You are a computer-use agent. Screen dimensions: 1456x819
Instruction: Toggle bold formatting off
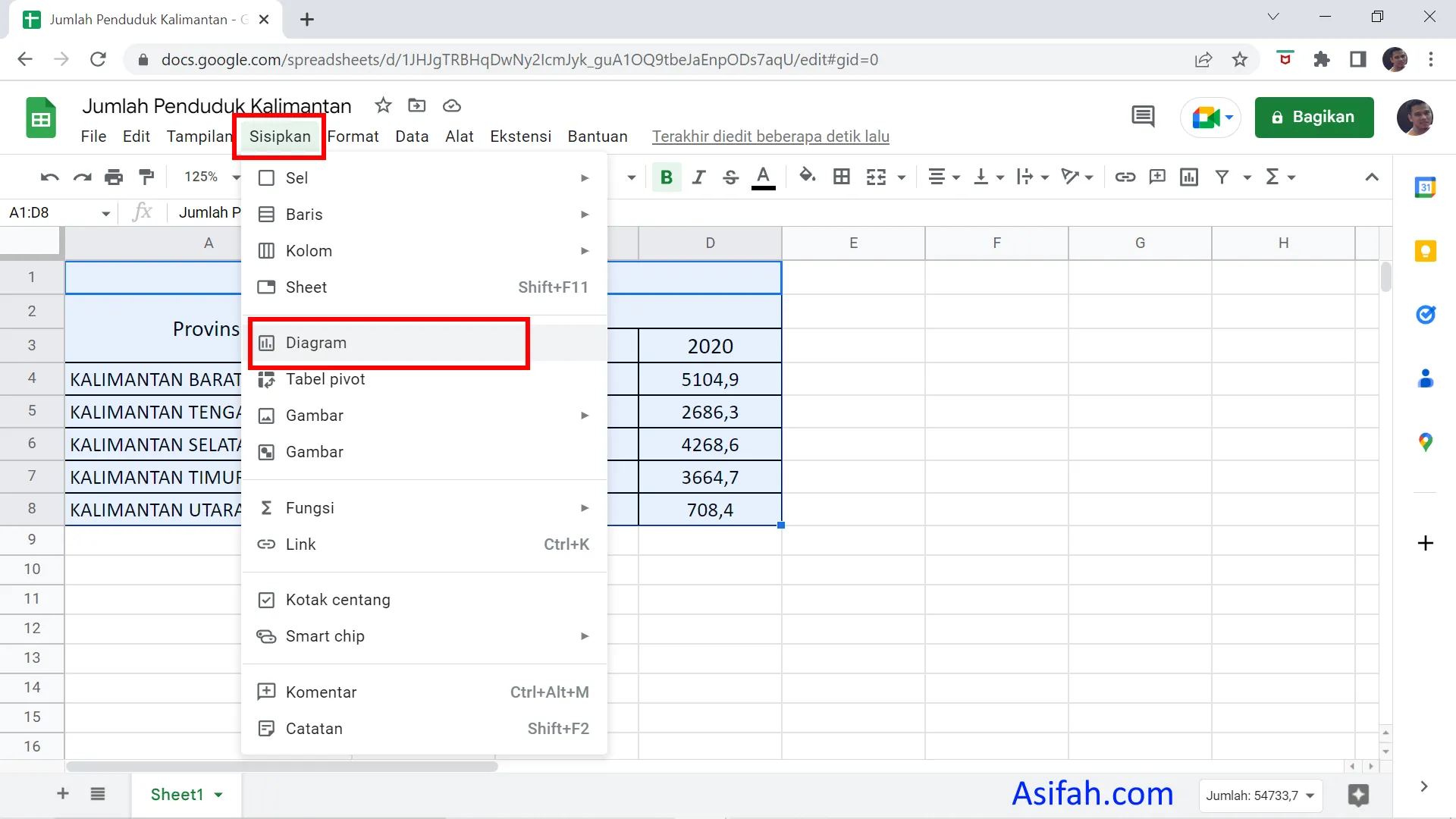click(x=666, y=177)
